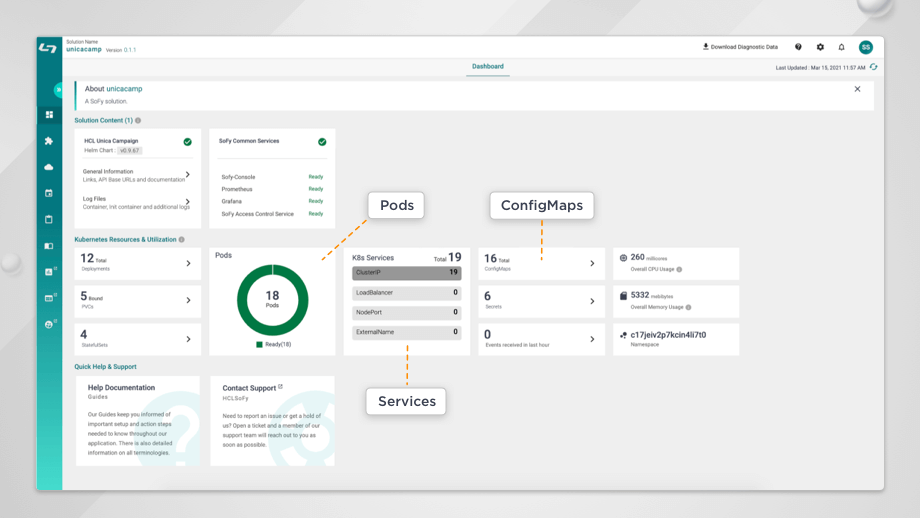The height and width of the screenshot is (518, 920).
Task: Open the help question-mark icon
Action: pyautogui.click(x=798, y=47)
